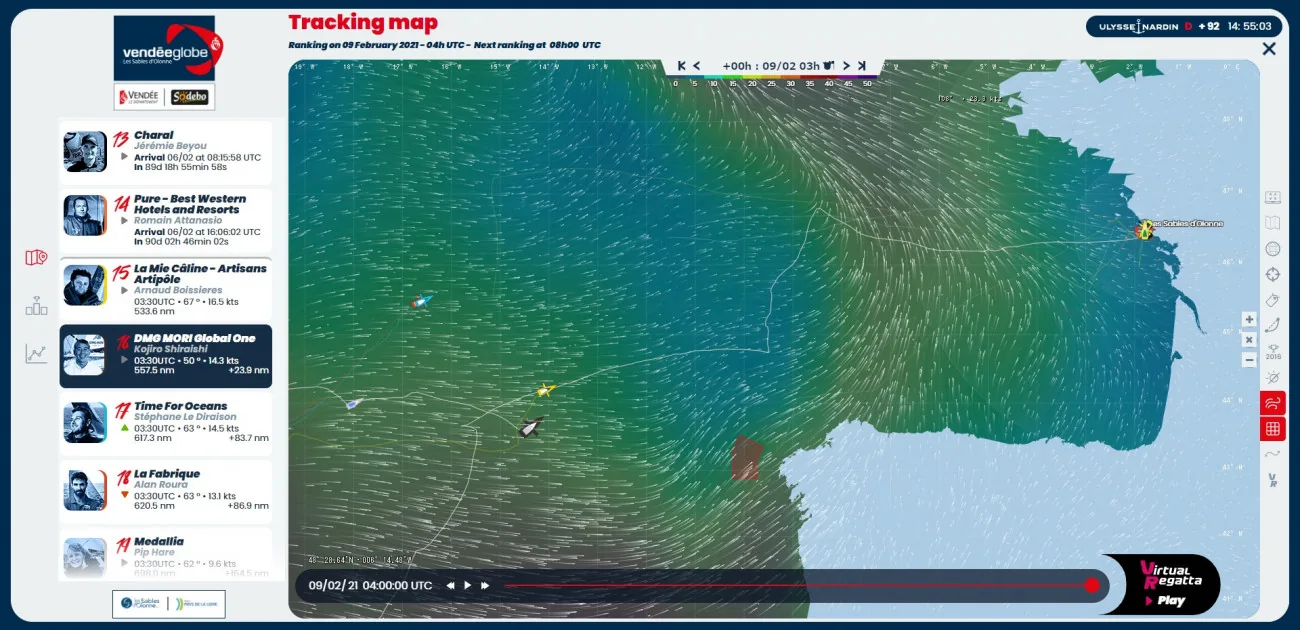Toggle the day-night sun icon

point(1273,377)
